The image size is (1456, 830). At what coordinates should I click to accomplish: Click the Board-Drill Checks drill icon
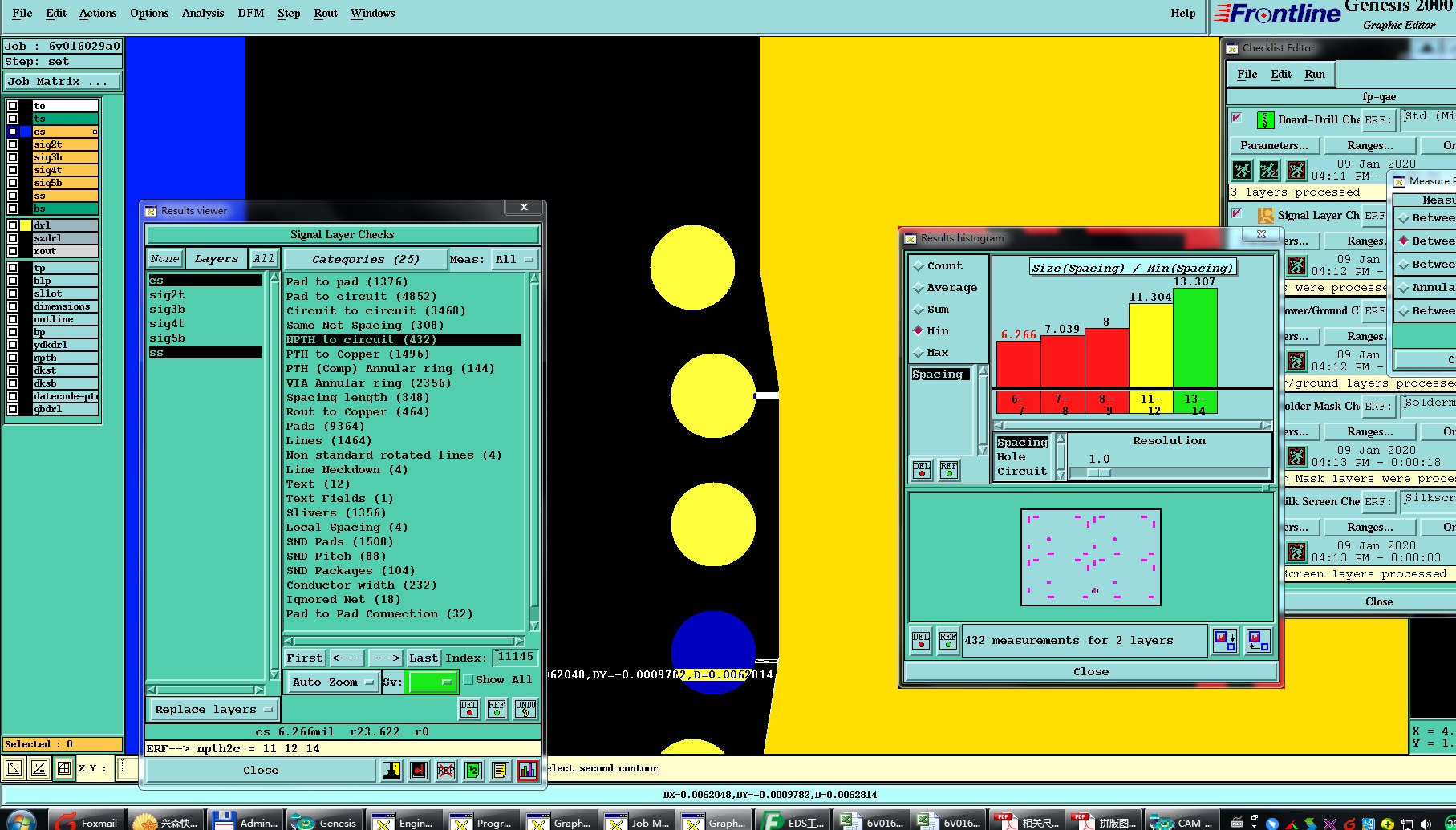(1265, 120)
